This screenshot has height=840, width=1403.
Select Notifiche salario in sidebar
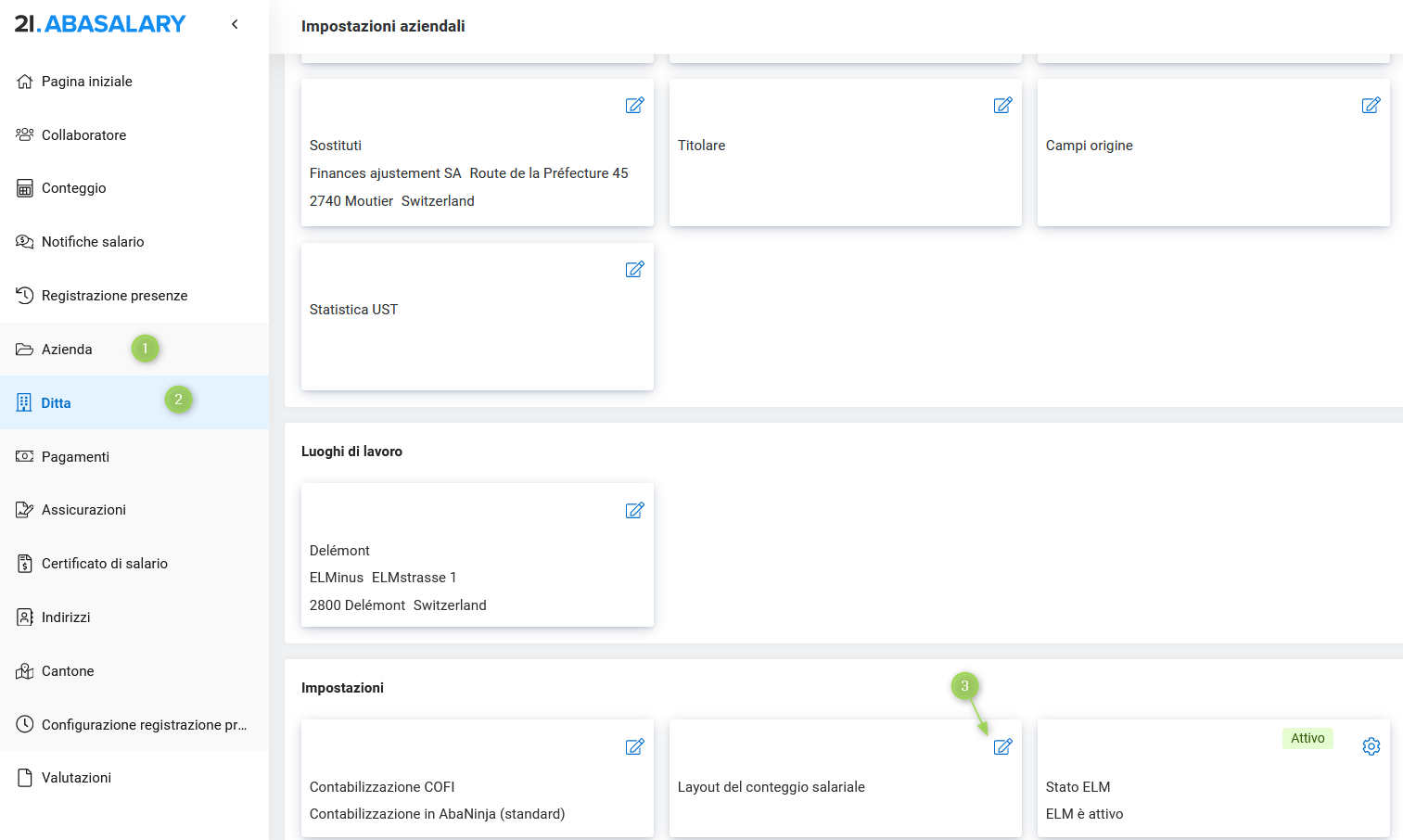tap(93, 242)
